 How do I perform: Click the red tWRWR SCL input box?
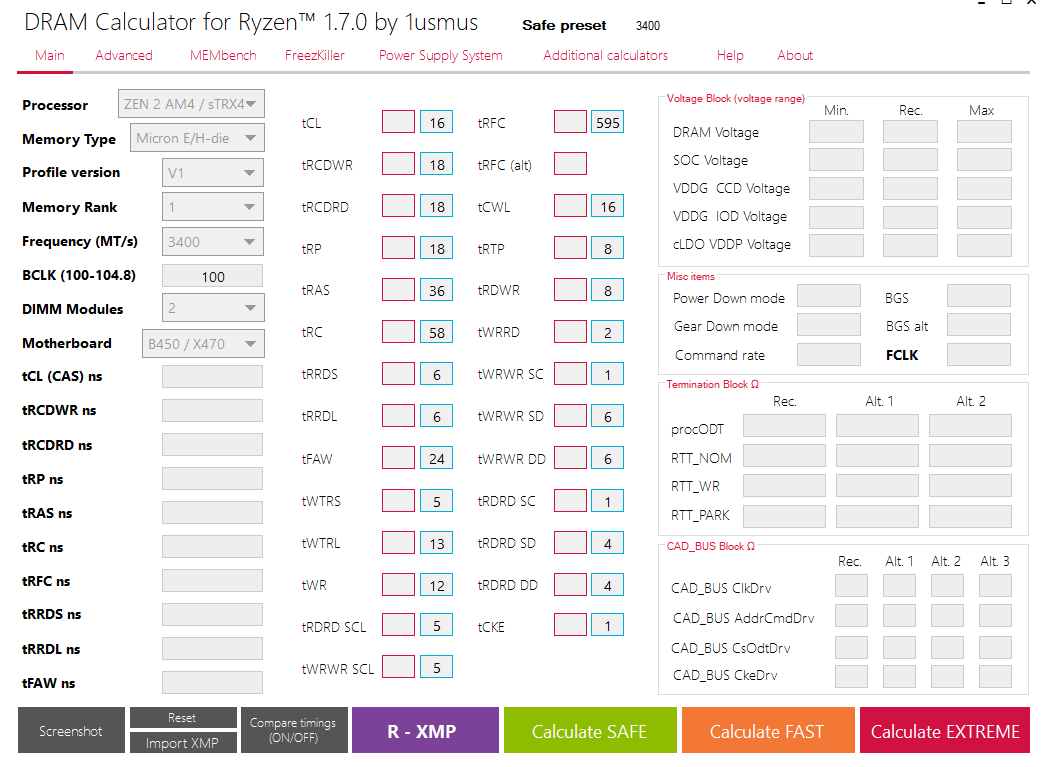(x=398, y=667)
